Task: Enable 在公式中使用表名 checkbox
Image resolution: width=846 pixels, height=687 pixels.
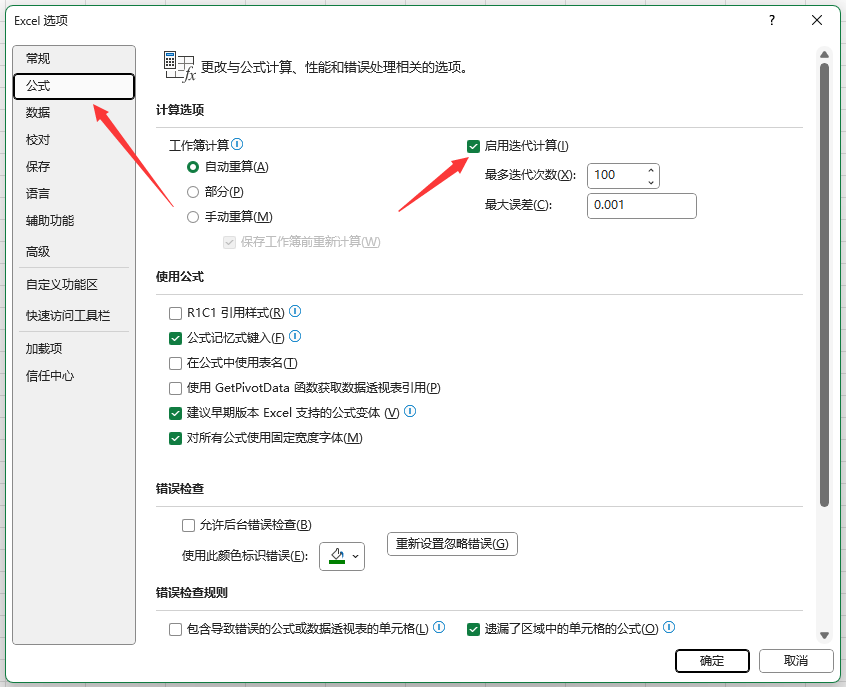Action: click(x=175, y=363)
